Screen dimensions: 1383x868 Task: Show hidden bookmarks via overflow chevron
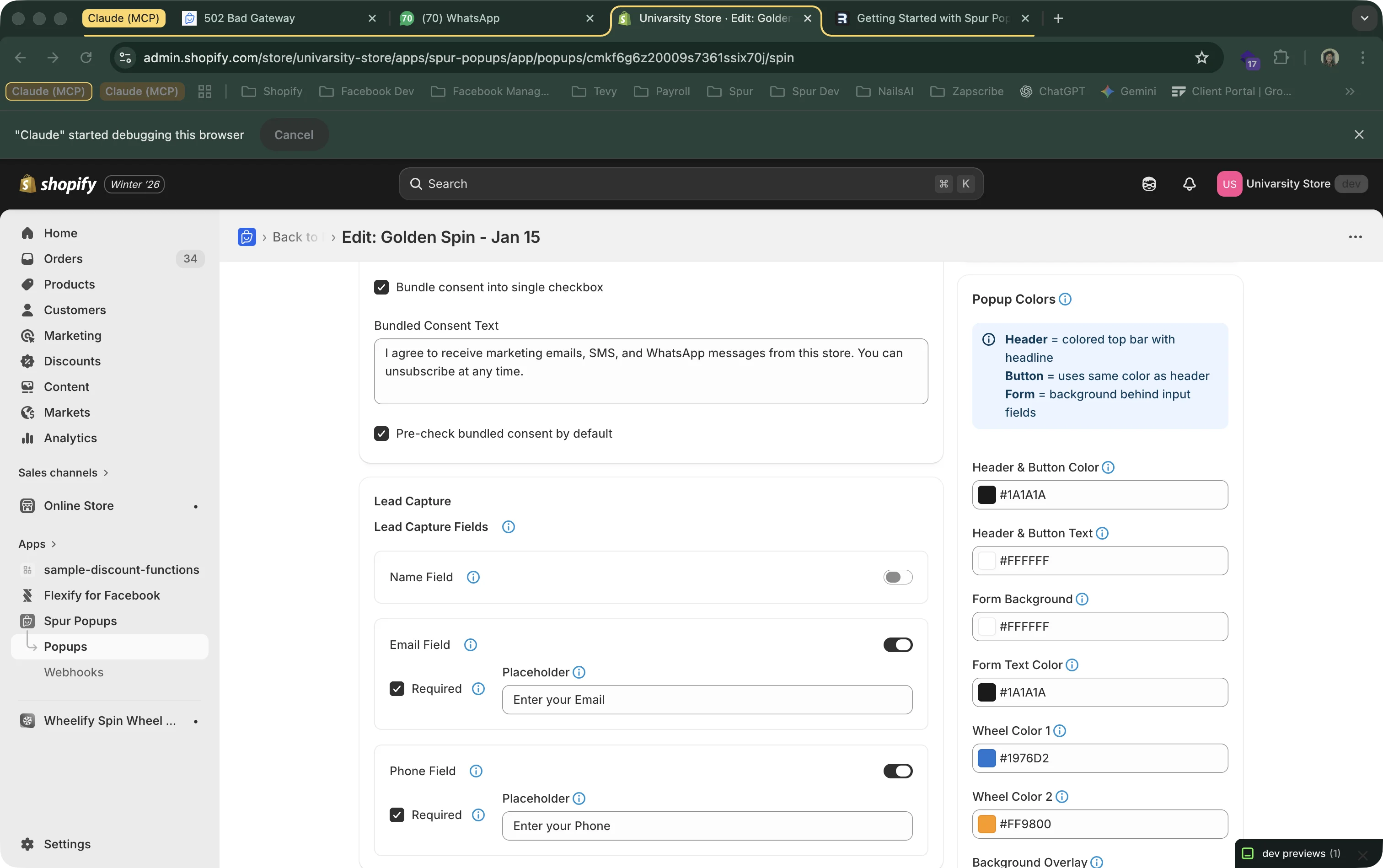click(x=1350, y=91)
